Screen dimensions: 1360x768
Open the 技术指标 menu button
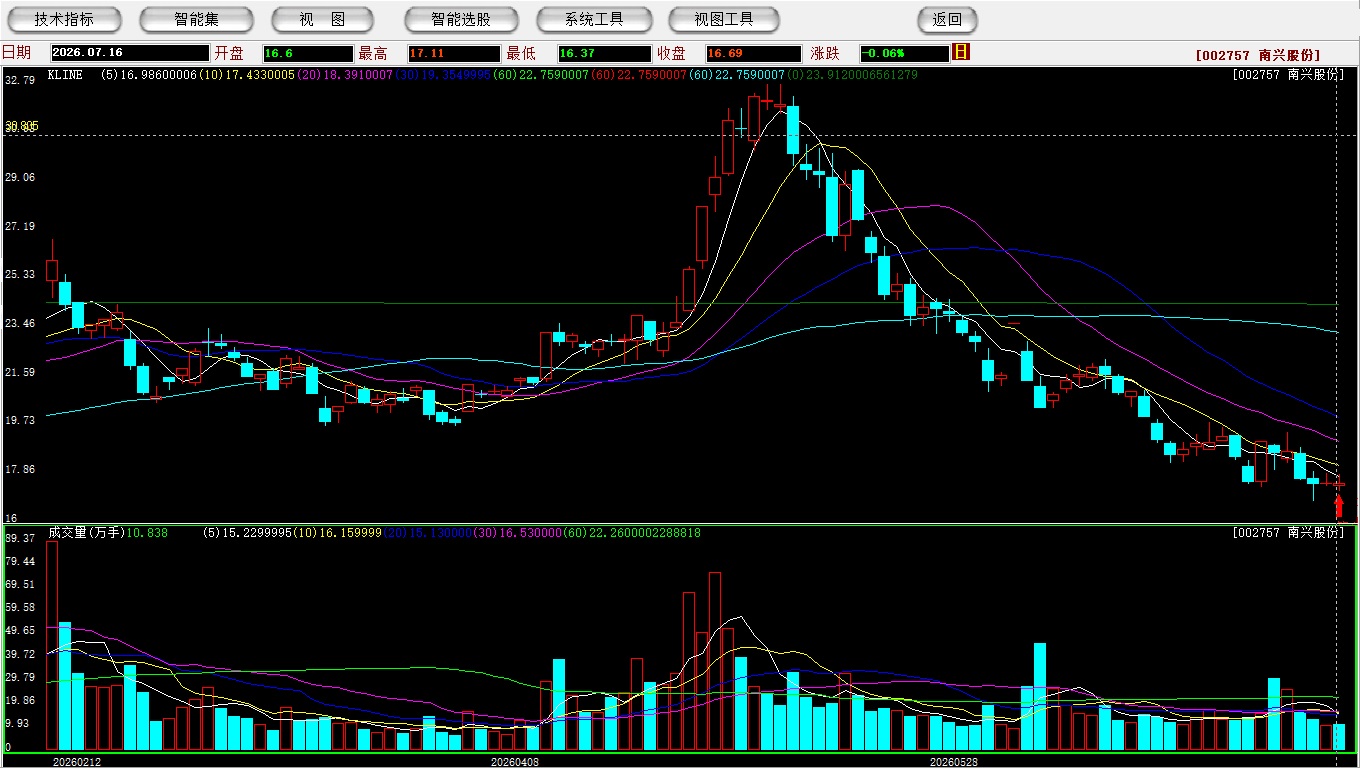tap(65, 19)
